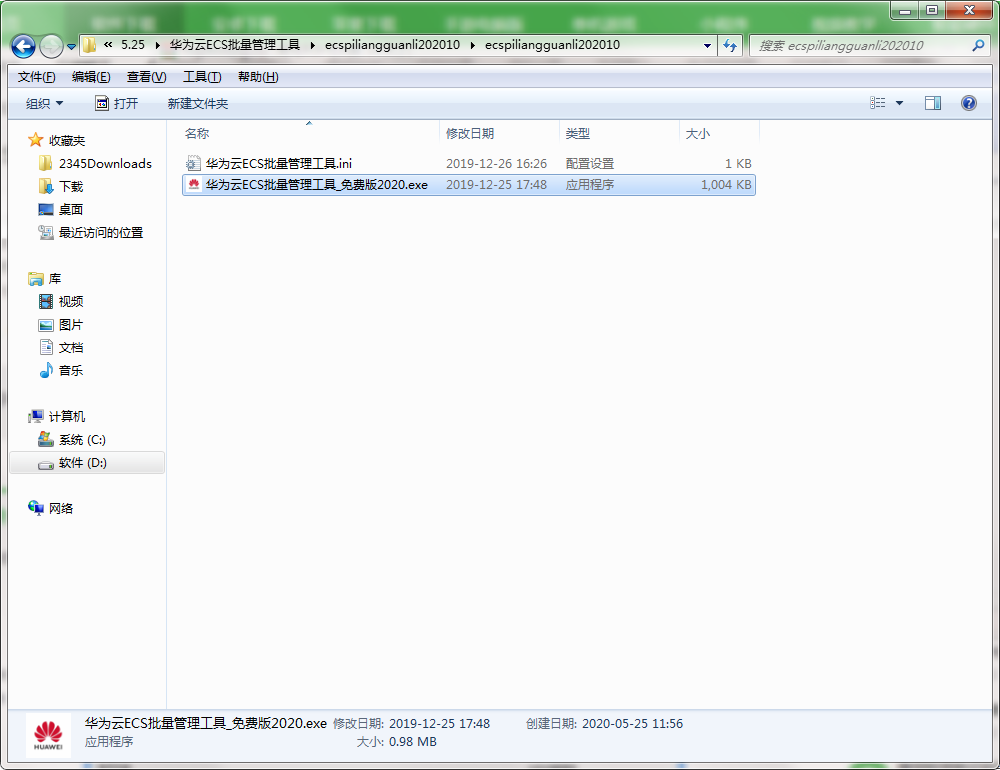Open 最近访问的位置
This screenshot has width=1000, height=770.
click(101, 232)
